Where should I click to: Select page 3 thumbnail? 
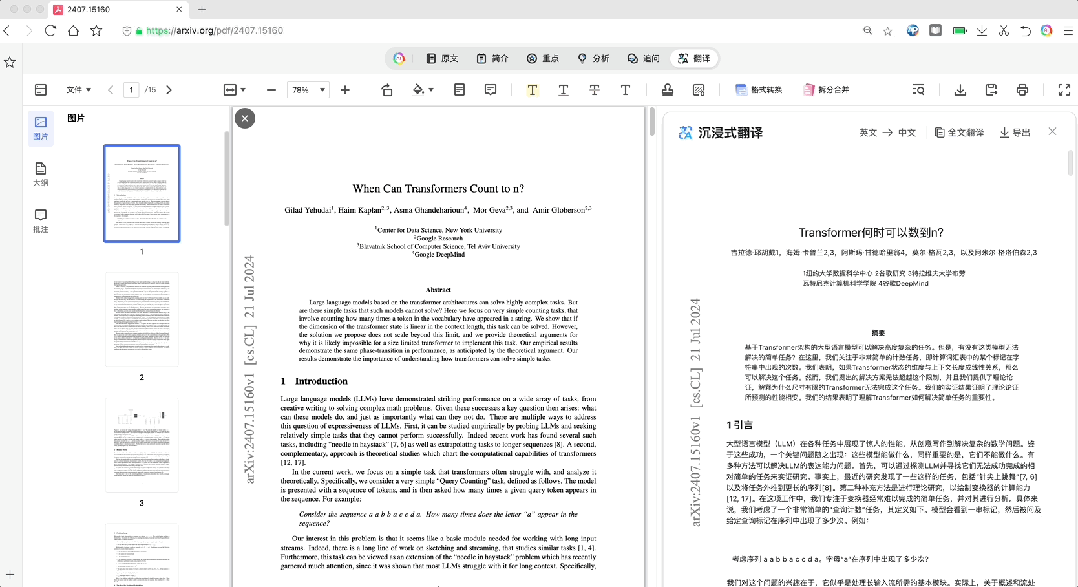click(x=142, y=445)
